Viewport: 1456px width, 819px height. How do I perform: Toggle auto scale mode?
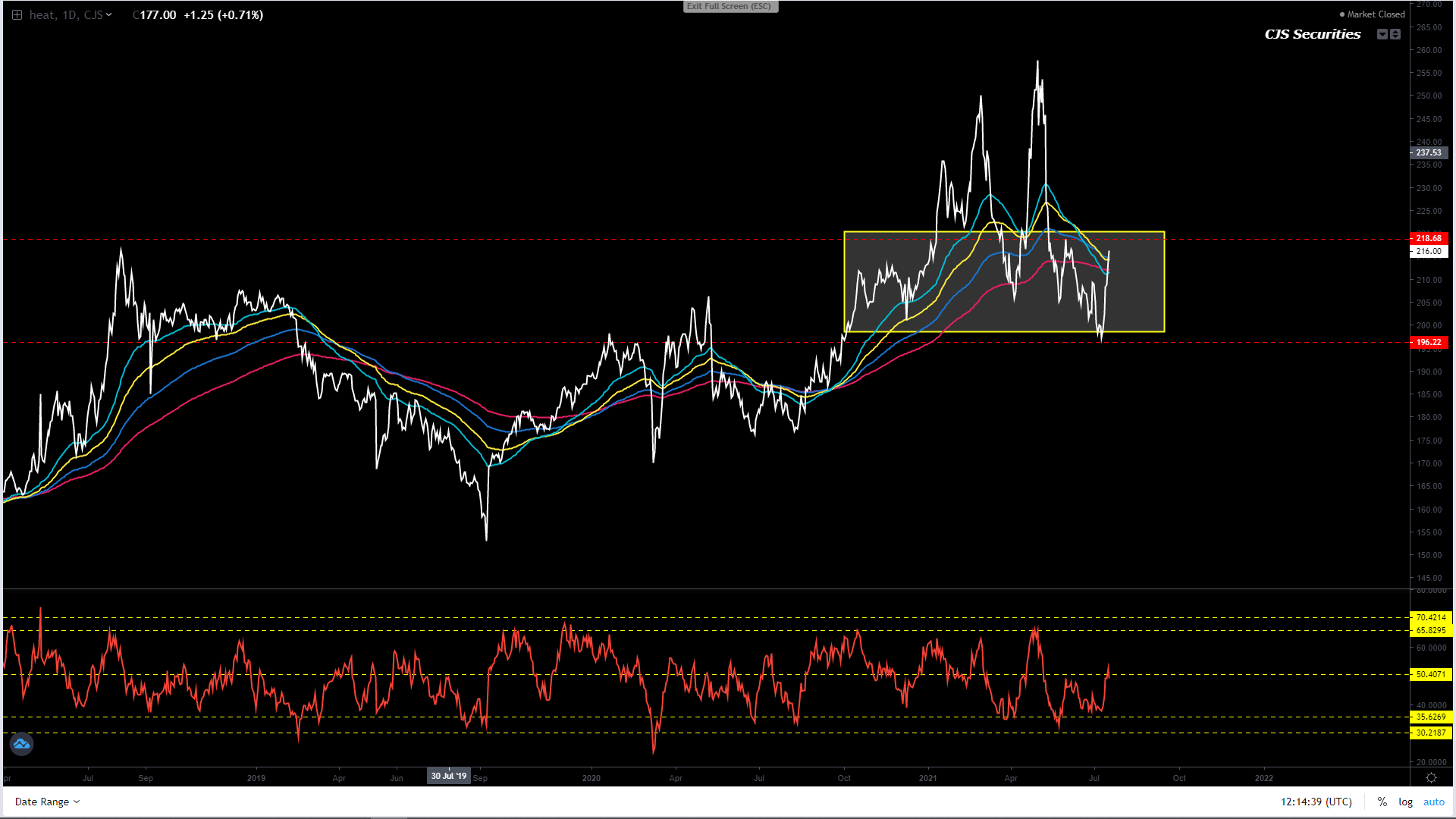point(1433,802)
